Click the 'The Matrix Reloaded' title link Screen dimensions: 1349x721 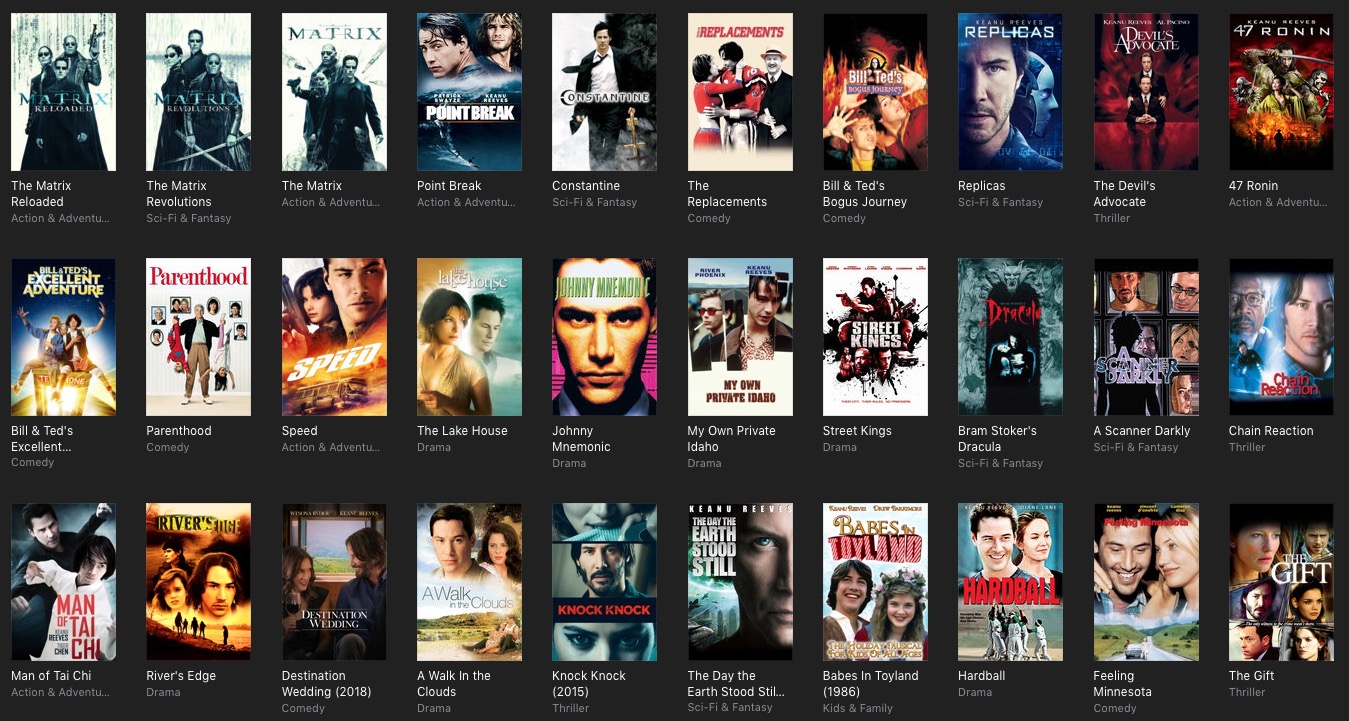coord(41,194)
